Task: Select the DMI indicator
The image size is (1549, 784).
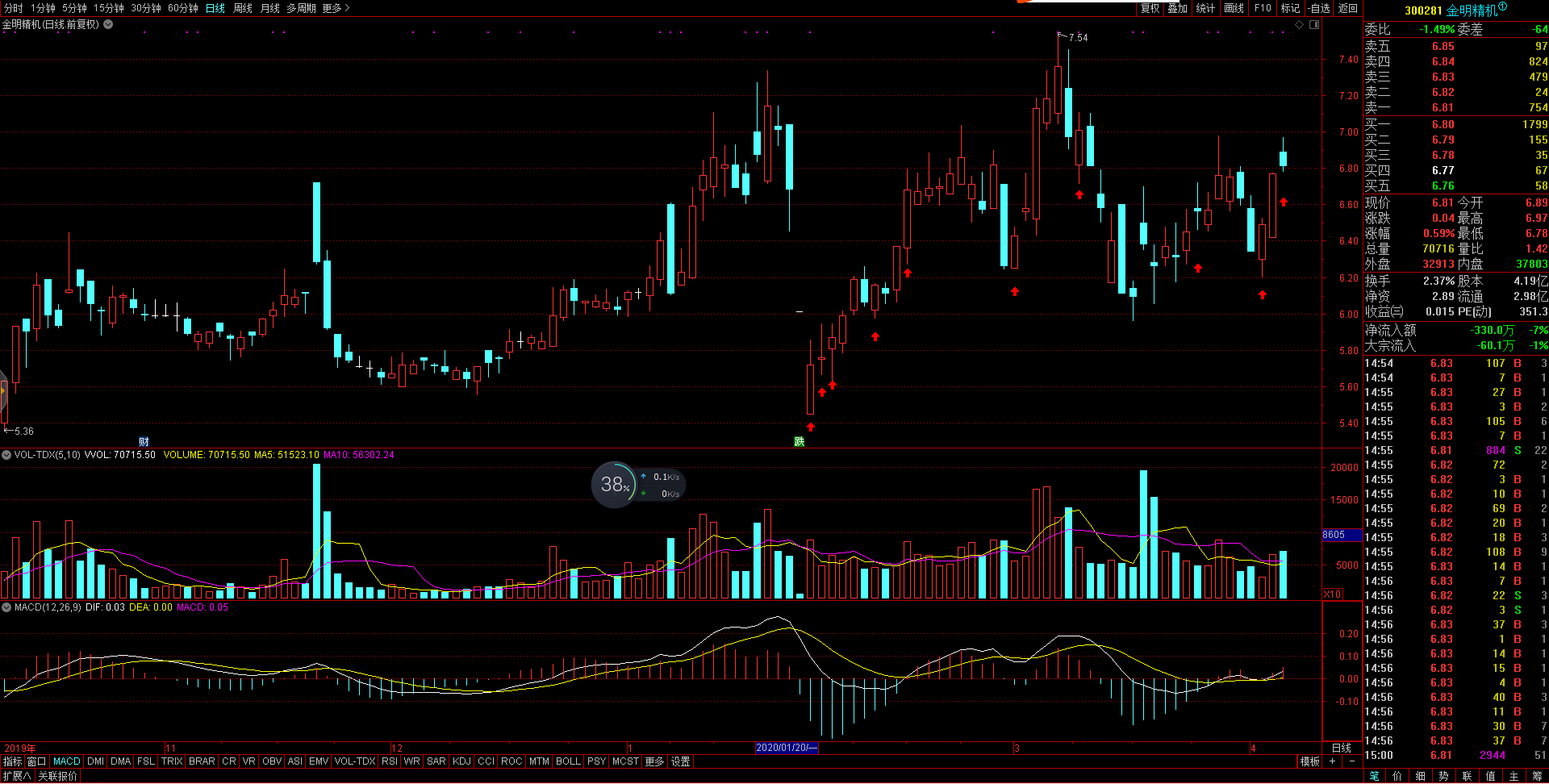Action: coord(95,761)
